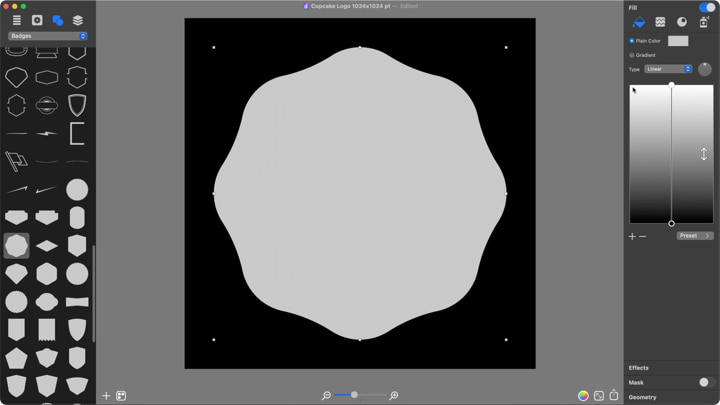
Task: Open the list view tab in the left panel
Action: 17,20
